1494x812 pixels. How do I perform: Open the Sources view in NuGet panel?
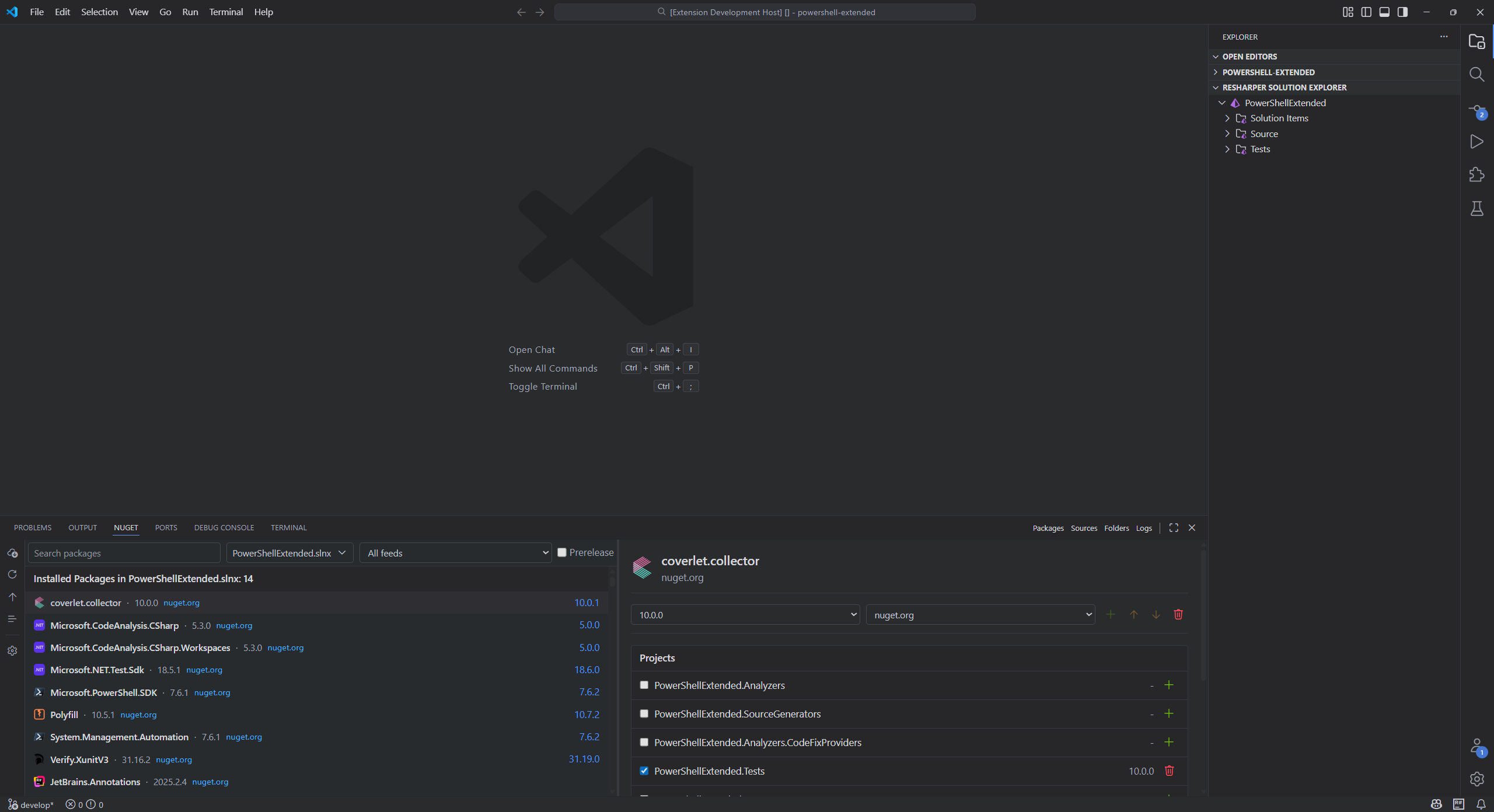point(1084,528)
